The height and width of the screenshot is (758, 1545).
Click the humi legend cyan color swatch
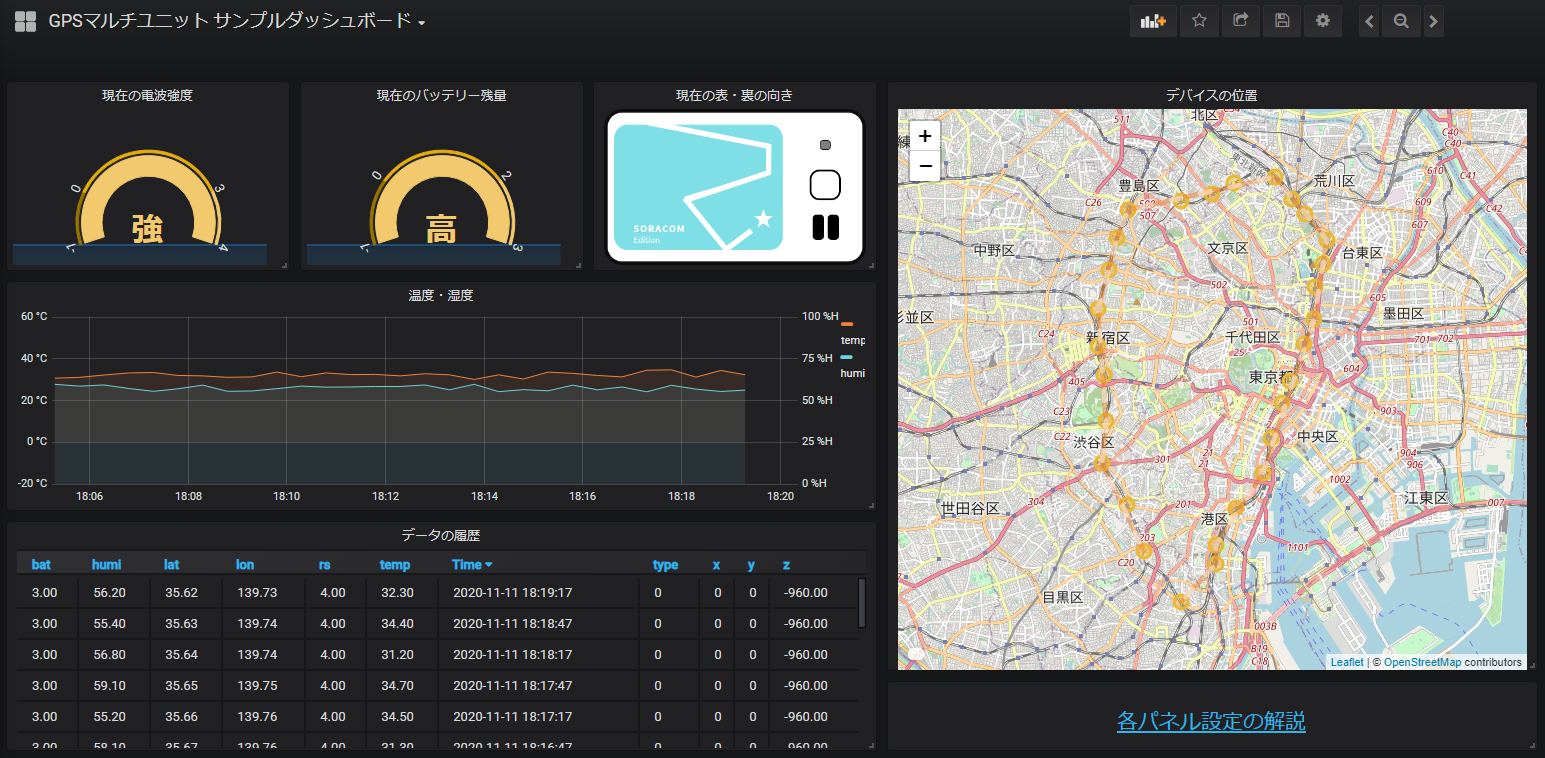pyautogui.click(x=847, y=357)
